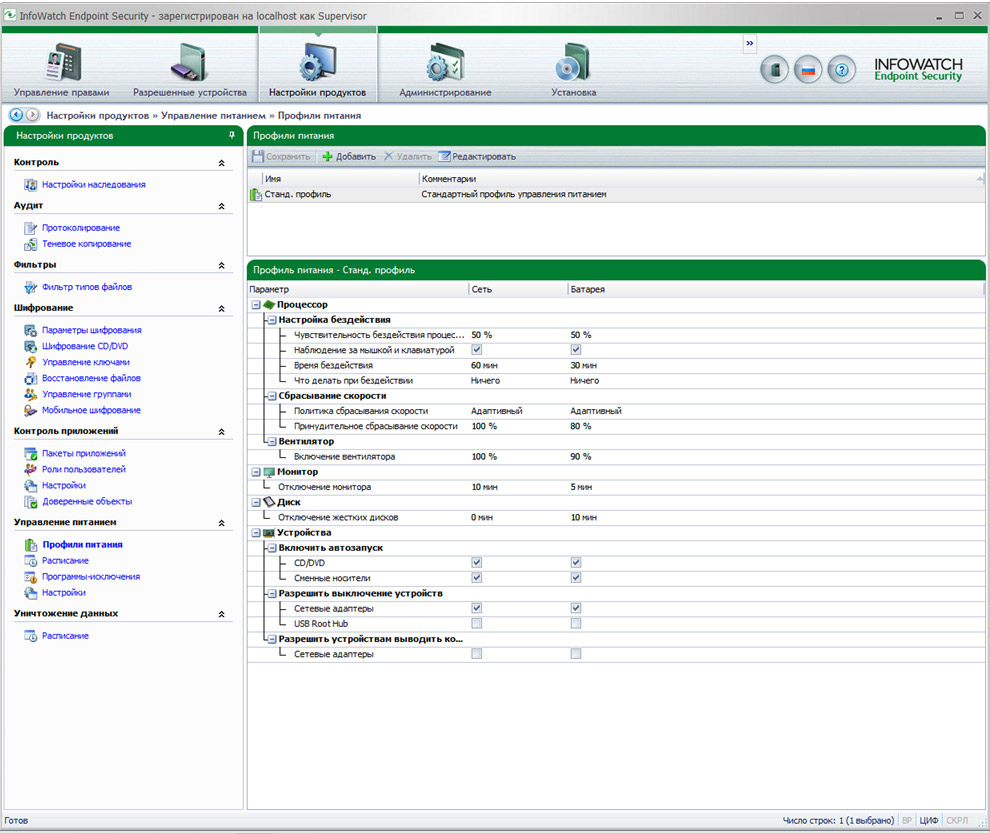The image size is (990, 834).
Task: Click the Управление питанием breadcrumb link
Action: point(213,116)
